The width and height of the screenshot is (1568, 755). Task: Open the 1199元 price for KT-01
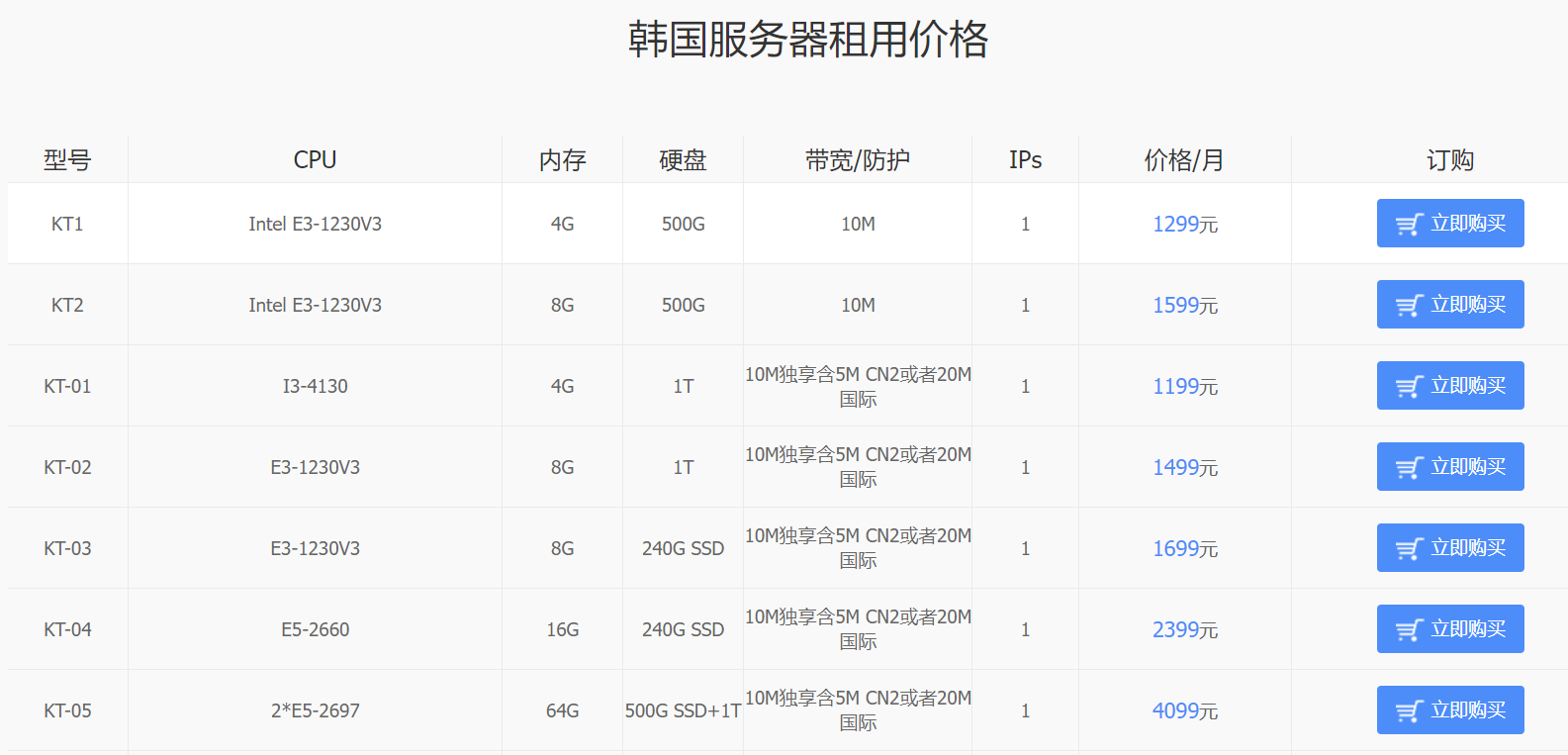[x=1184, y=387]
